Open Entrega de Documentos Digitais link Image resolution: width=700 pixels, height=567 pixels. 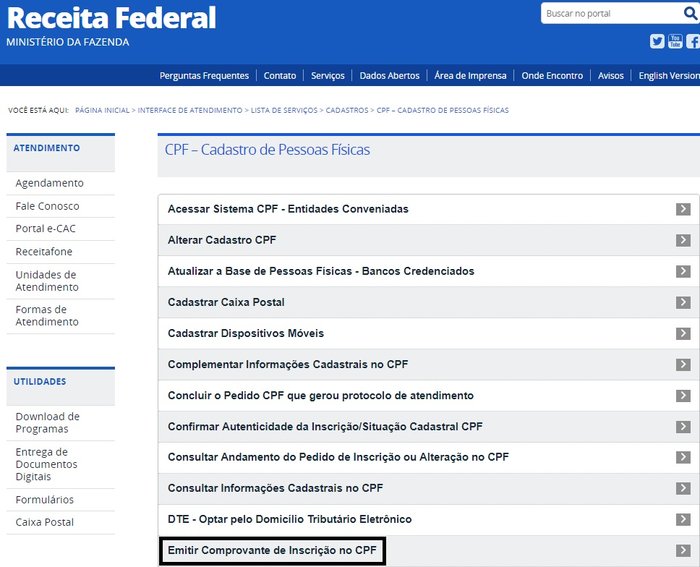tap(46, 464)
